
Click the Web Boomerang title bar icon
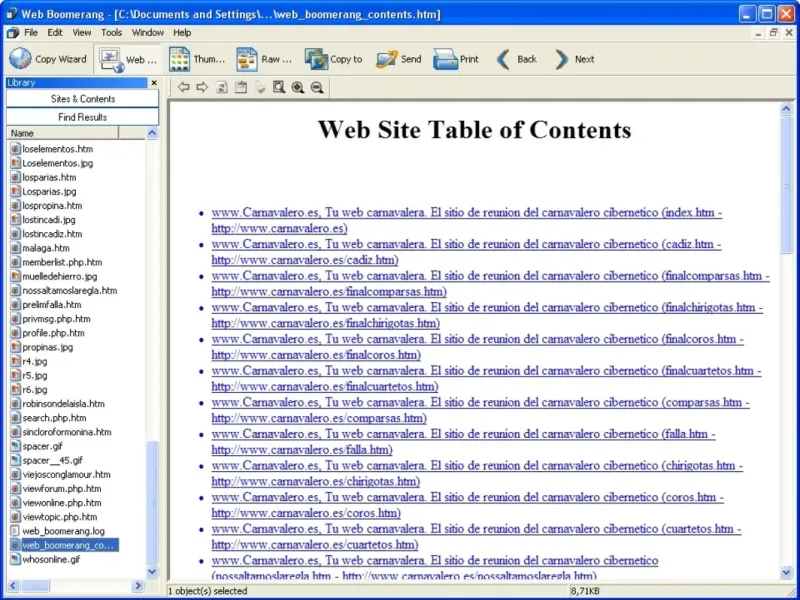point(11,14)
